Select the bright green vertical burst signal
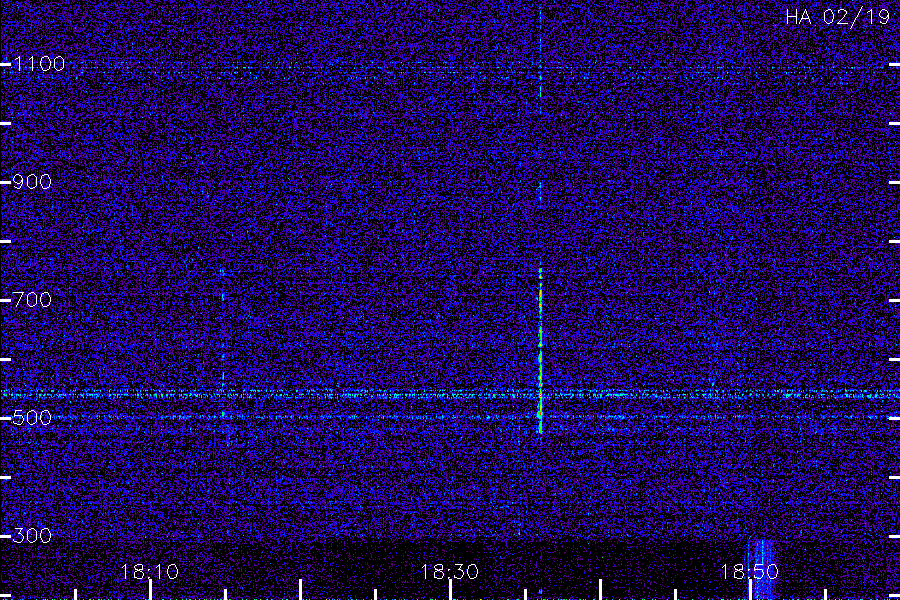The height and width of the screenshot is (600, 900). (x=540, y=350)
